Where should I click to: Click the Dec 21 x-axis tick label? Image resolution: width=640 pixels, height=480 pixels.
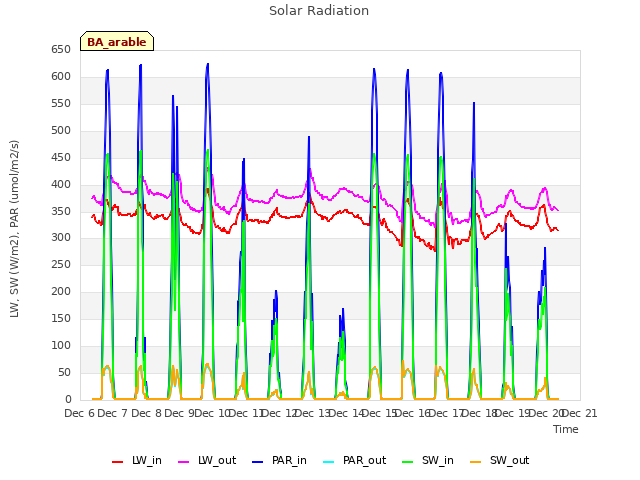(580, 413)
